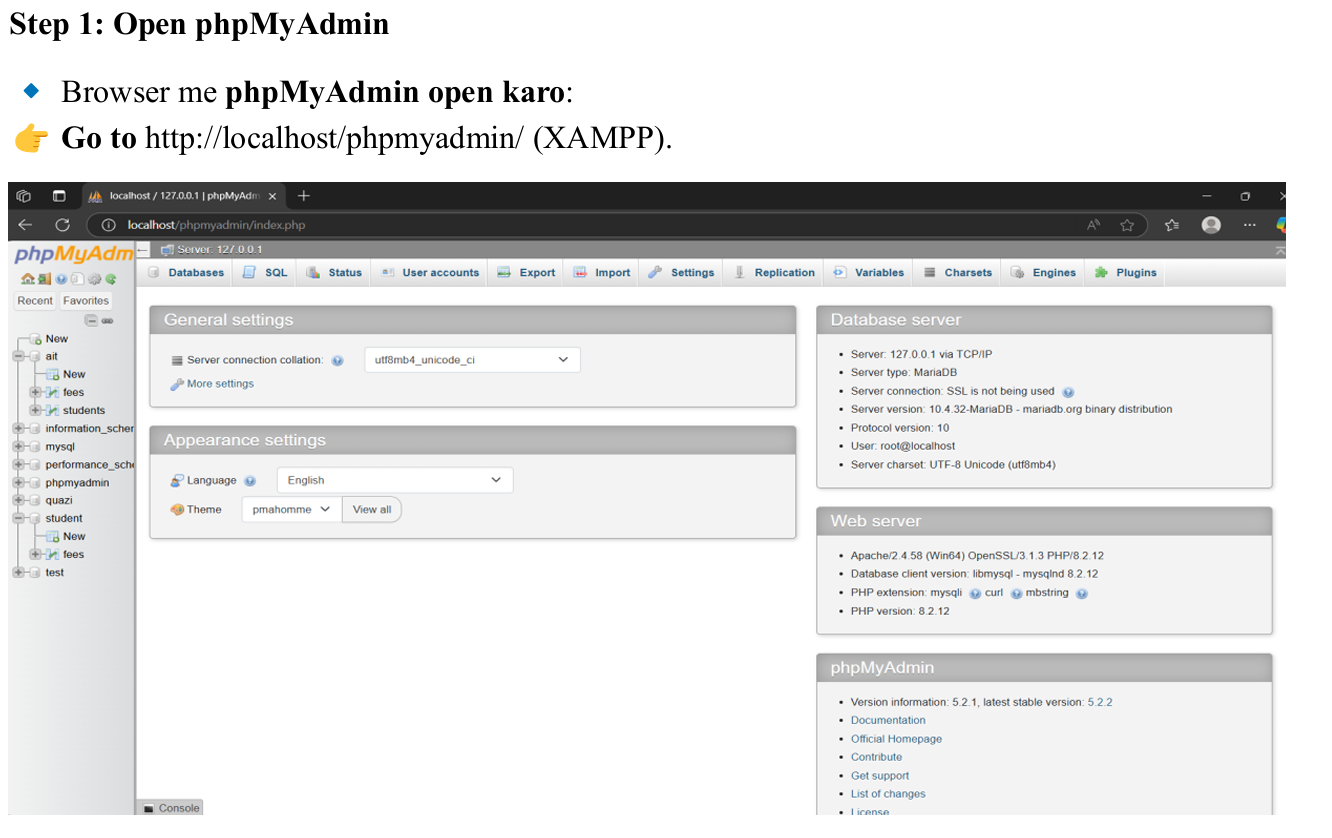Click the Server: 127.0.0.1 breadcrumb

click(219, 250)
